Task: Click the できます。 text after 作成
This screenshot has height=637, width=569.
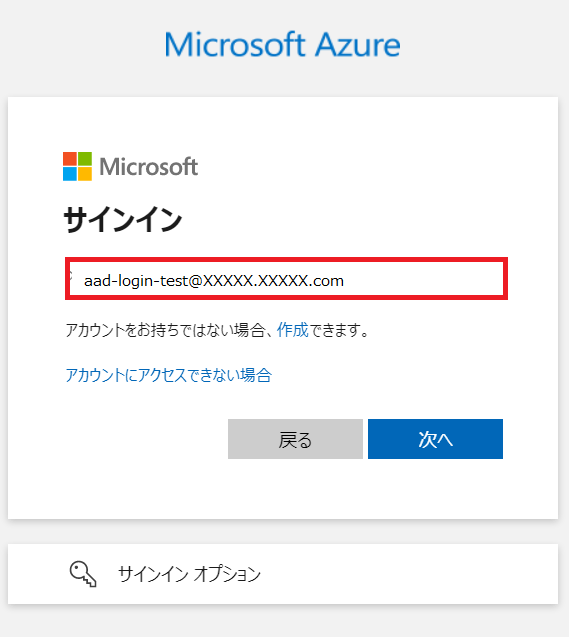Action: coord(339,330)
